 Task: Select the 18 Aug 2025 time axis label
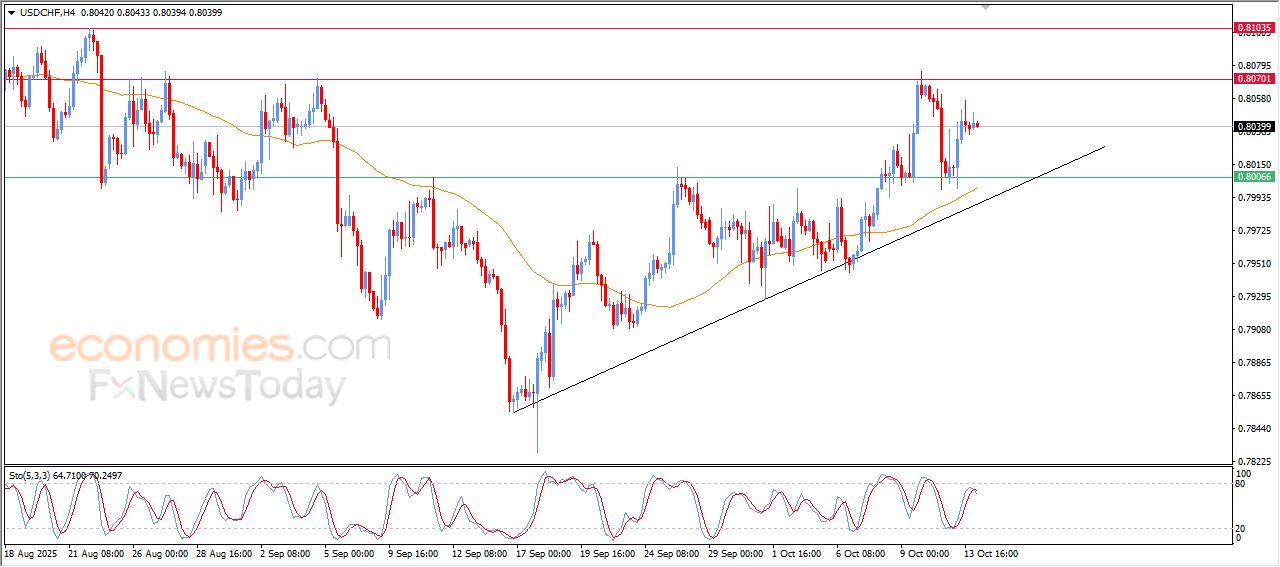[33, 553]
